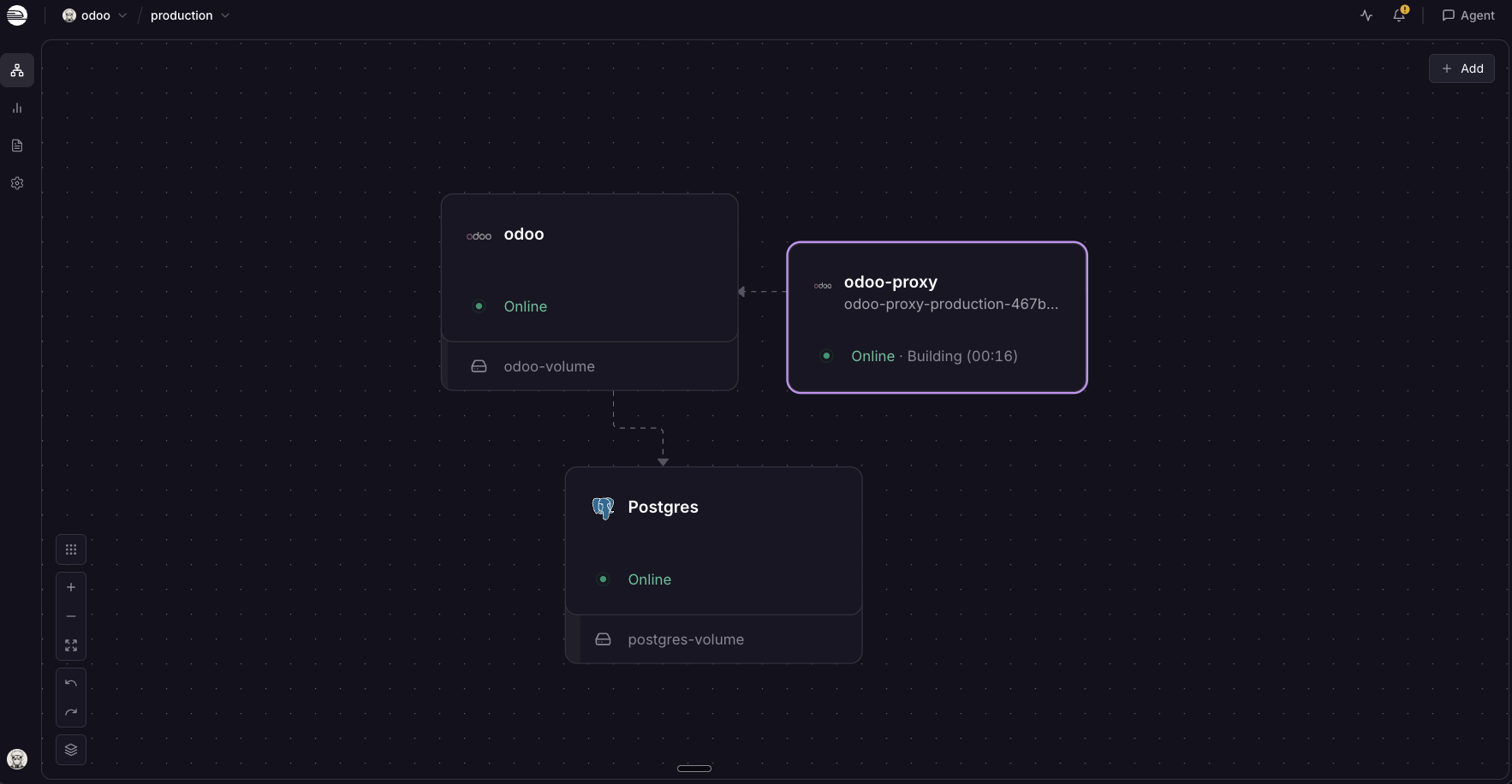Open the Agent chat
This screenshot has width=1512, height=784.
[x=1468, y=15]
